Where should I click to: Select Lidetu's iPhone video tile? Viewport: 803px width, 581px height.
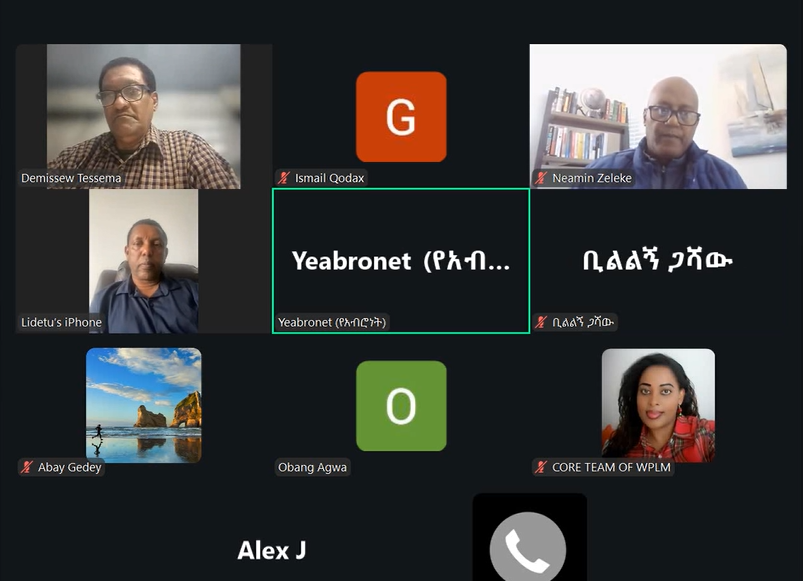pyautogui.click(x=144, y=261)
